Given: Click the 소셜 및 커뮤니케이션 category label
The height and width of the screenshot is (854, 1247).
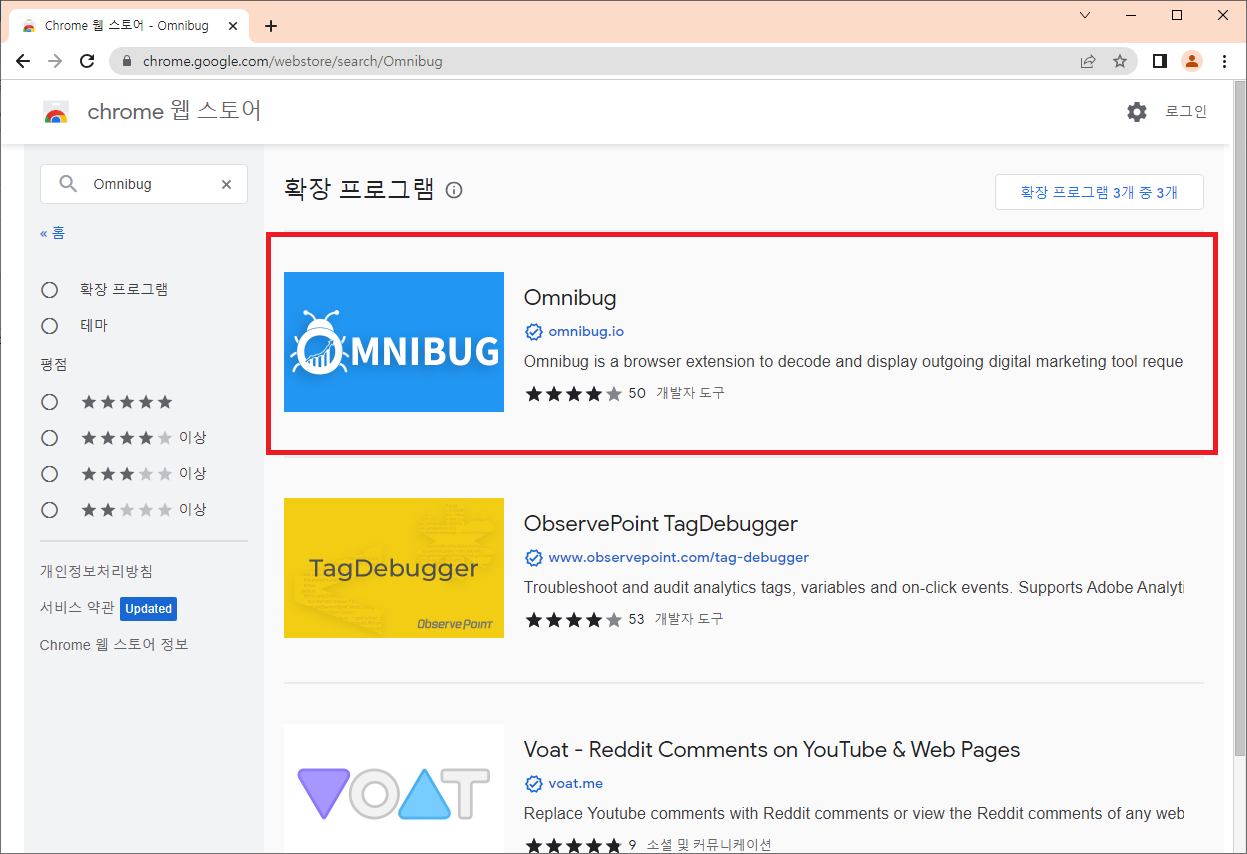Looking at the screenshot, I should pyautogui.click(x=709, y=846).
